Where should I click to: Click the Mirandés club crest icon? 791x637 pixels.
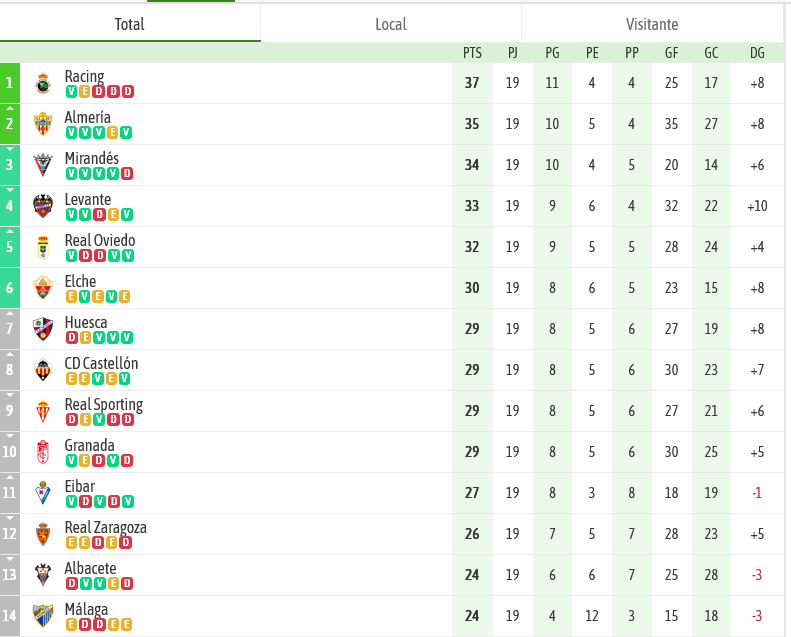tap(42, 165)
